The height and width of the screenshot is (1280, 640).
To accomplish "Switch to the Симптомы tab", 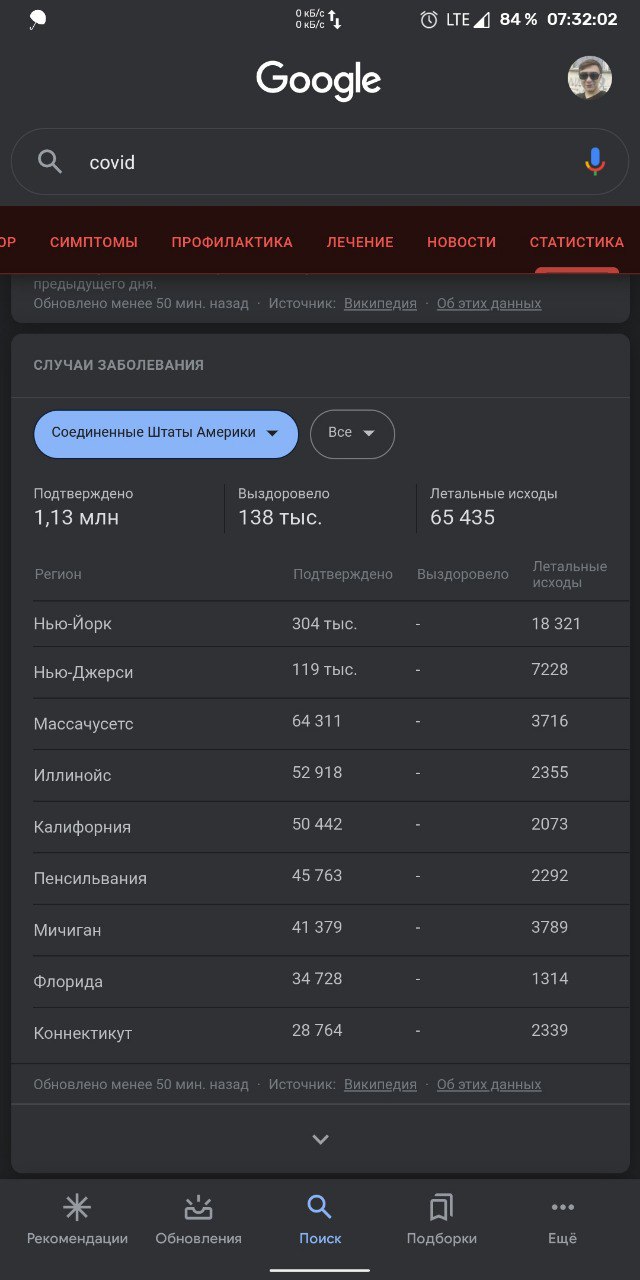I will tap(94, 242).
